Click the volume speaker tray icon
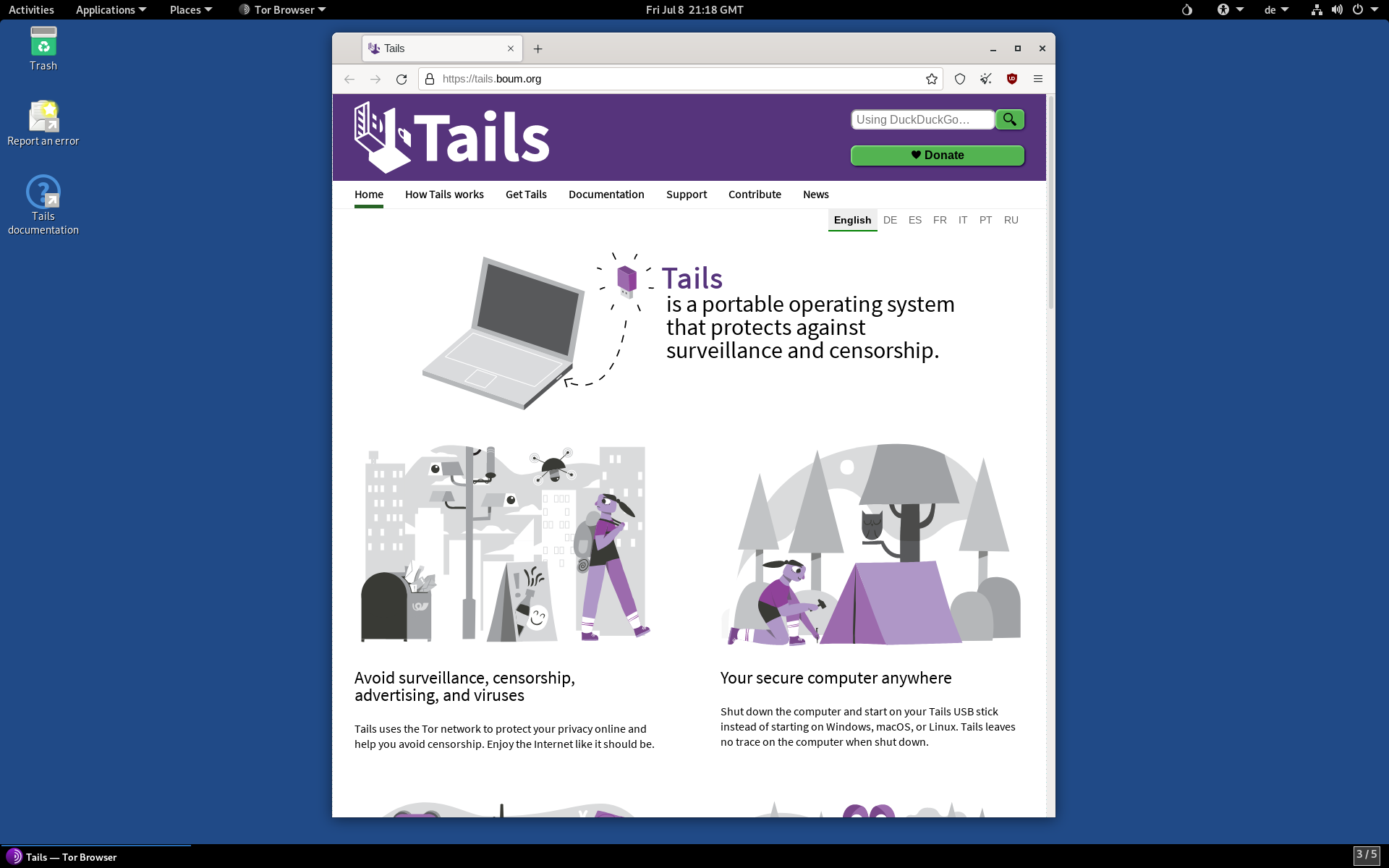The image size is (1389, 868). click(x=1337, y=9)
